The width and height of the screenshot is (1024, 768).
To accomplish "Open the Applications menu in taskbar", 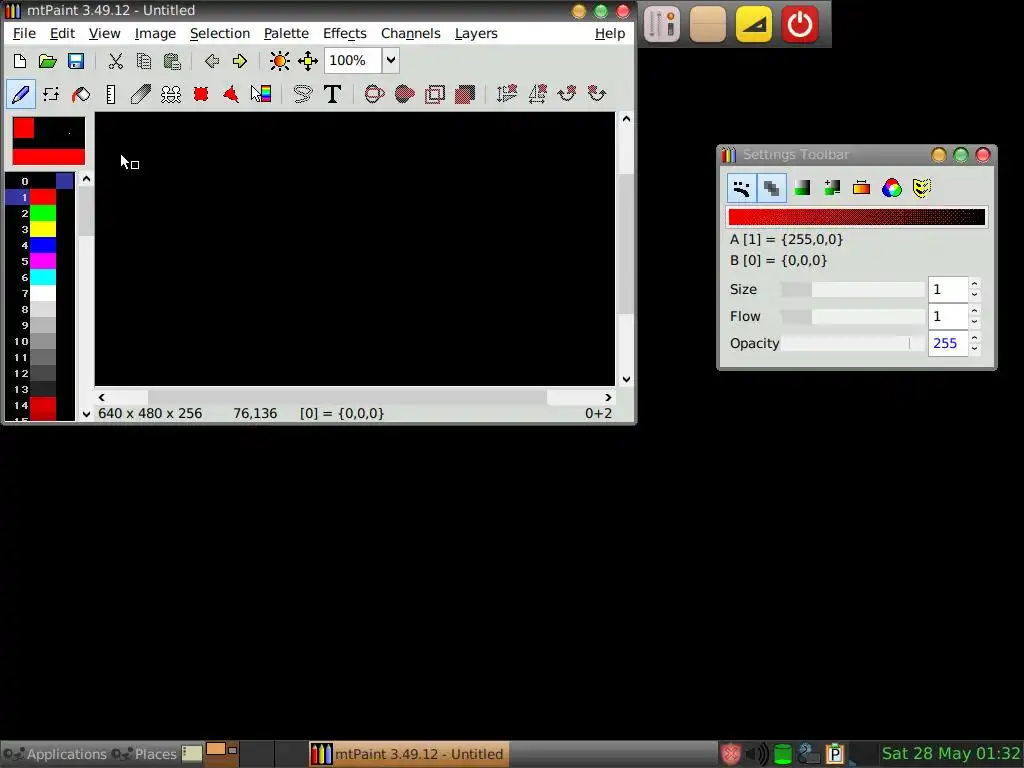I will click(55, 754).
